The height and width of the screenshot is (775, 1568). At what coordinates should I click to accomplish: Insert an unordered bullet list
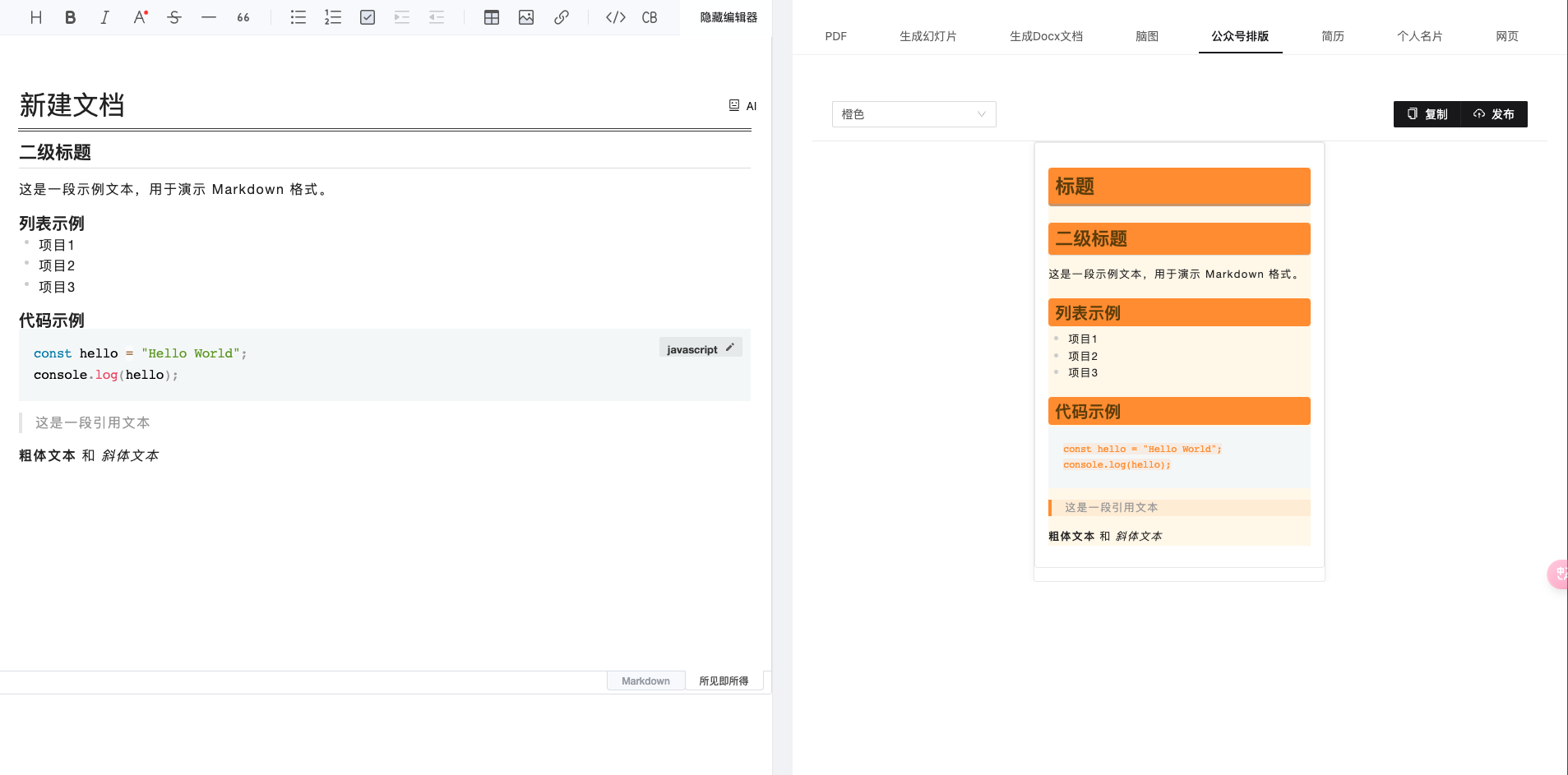tap(298, 17)
